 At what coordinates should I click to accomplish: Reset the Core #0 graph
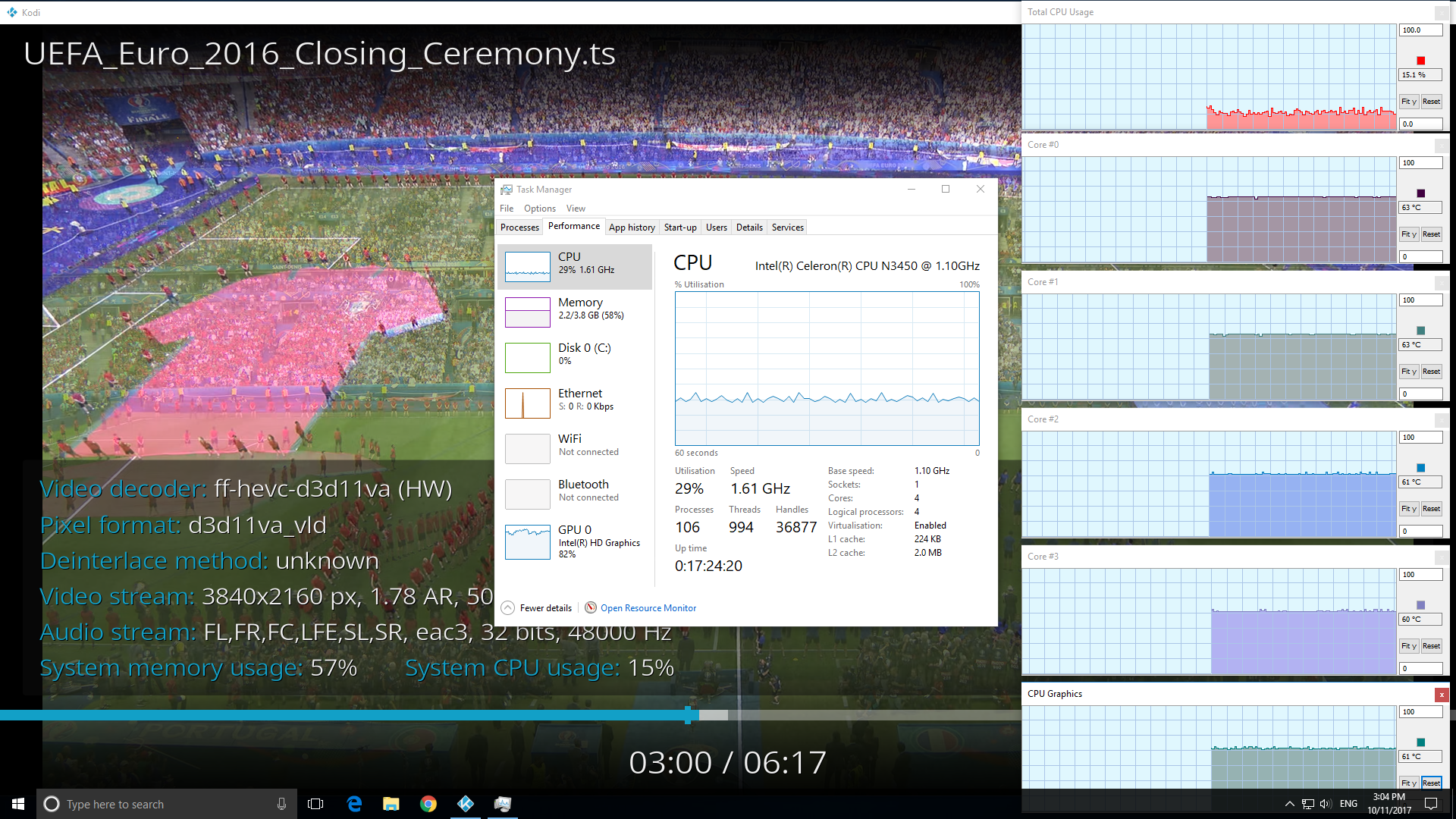pyautogui.click(x=1431, y=234)
